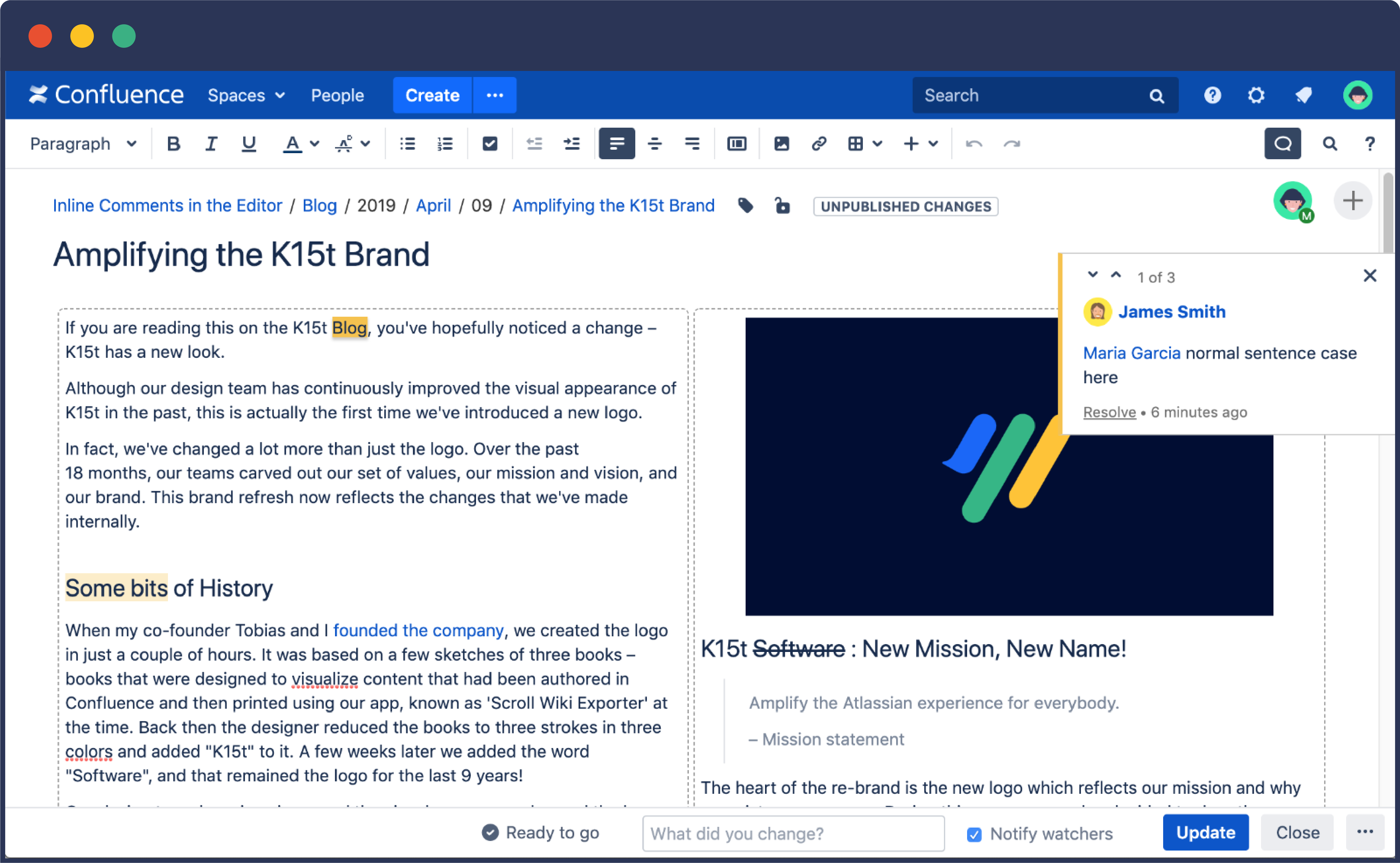Image resolution: width=1400 pixels, height=863 pixels.
Task: Open the Confluence help menu
Action: (x=1213, y=95)
